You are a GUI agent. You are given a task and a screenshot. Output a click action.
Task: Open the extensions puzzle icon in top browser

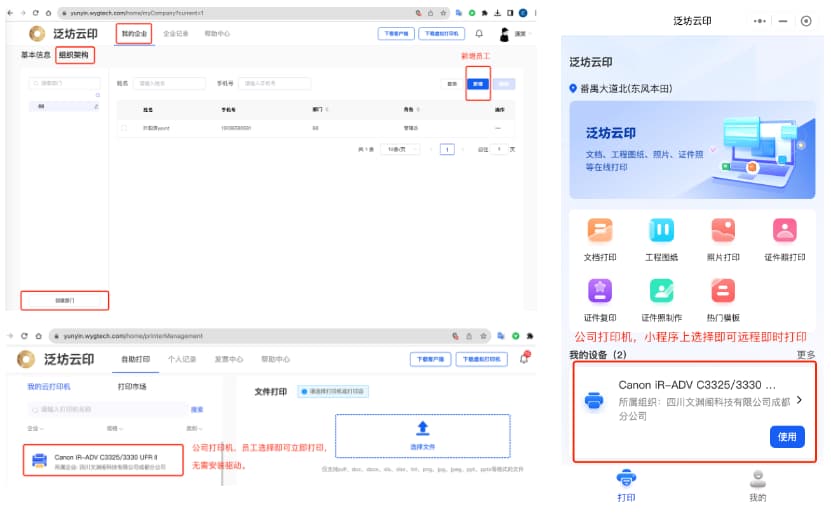pyautogui.click(x=484, y=13)
